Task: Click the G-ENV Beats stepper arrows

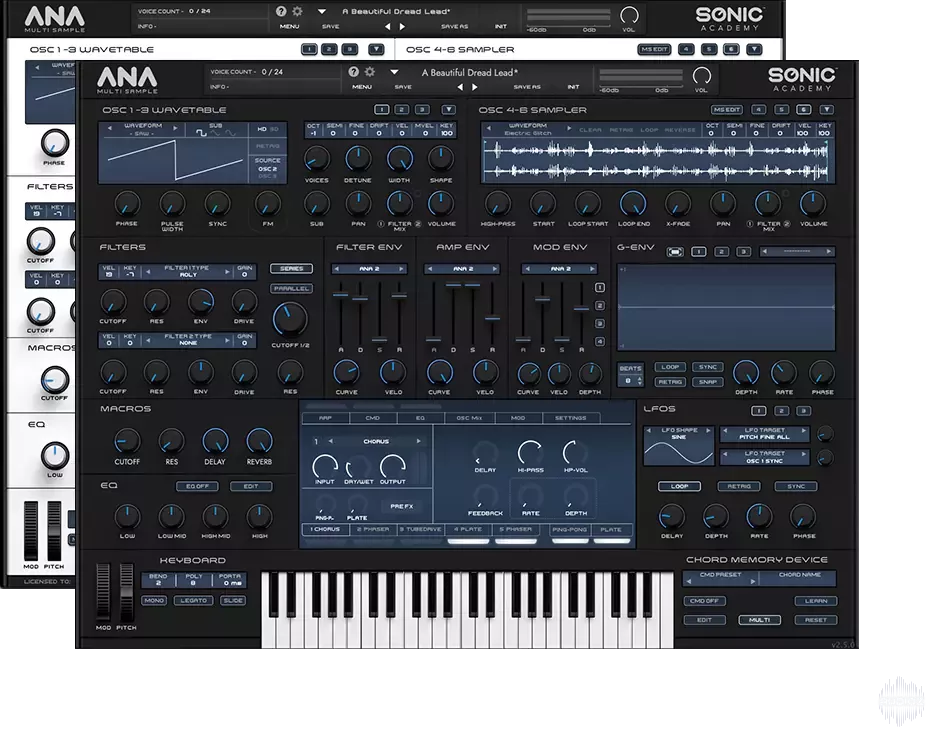Action: tap(640, 381)
